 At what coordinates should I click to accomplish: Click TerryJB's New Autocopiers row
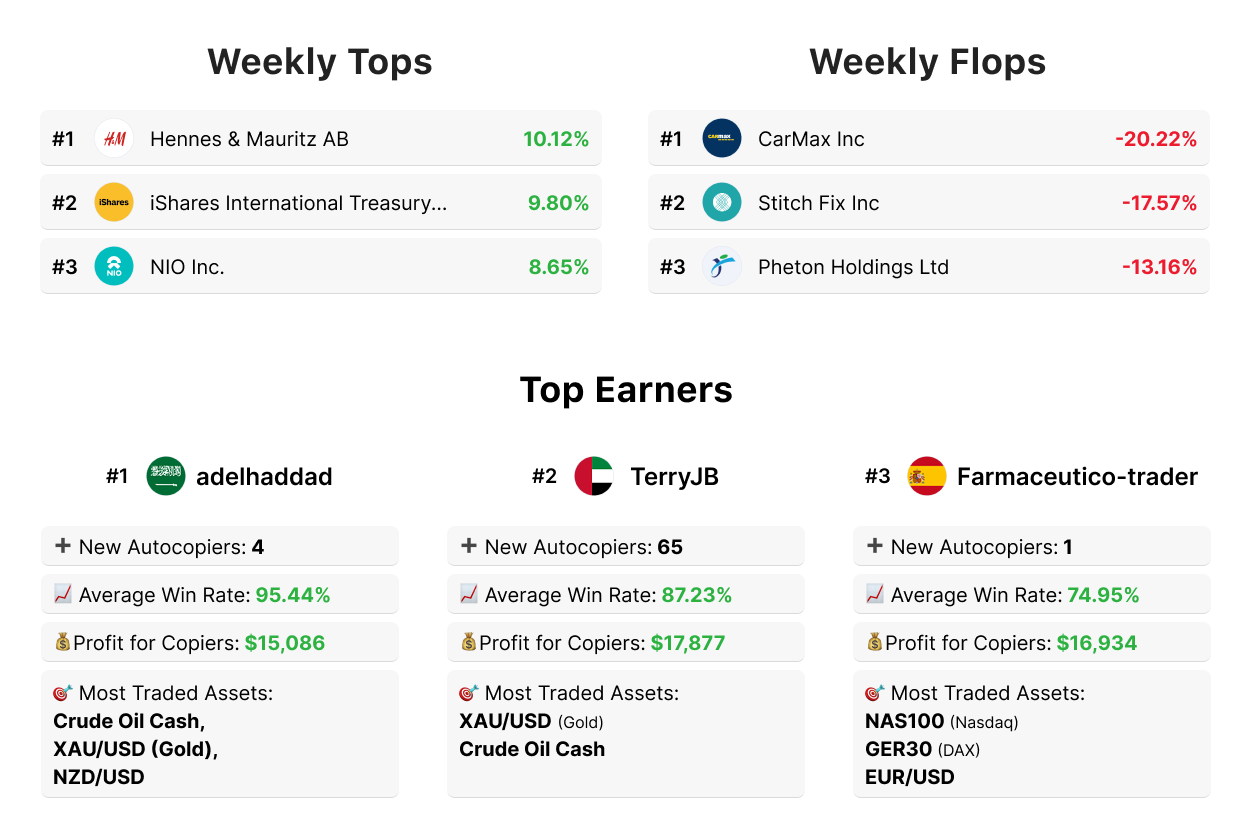point(625,547)
